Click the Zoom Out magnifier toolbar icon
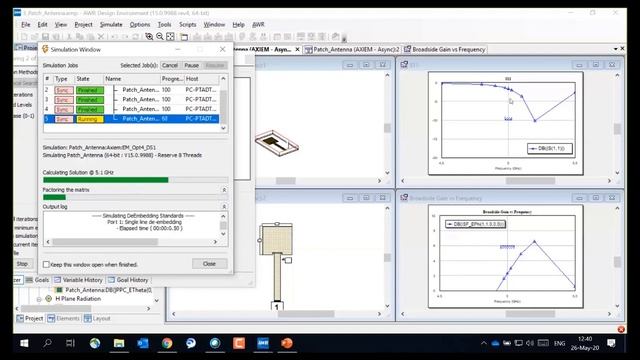 [x=160, y=37]
